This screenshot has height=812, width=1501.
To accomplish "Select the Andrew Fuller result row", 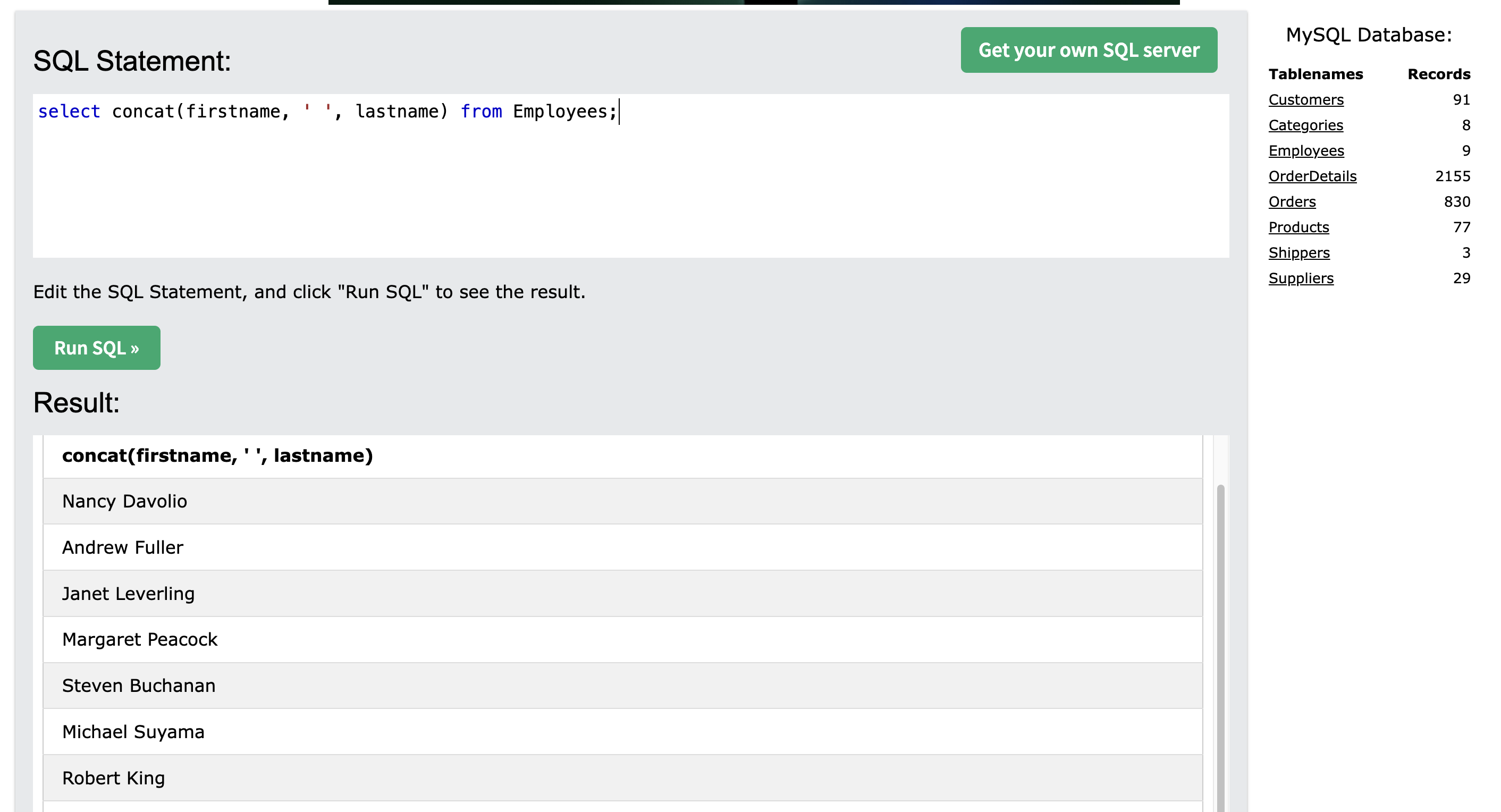I will 622,547.
